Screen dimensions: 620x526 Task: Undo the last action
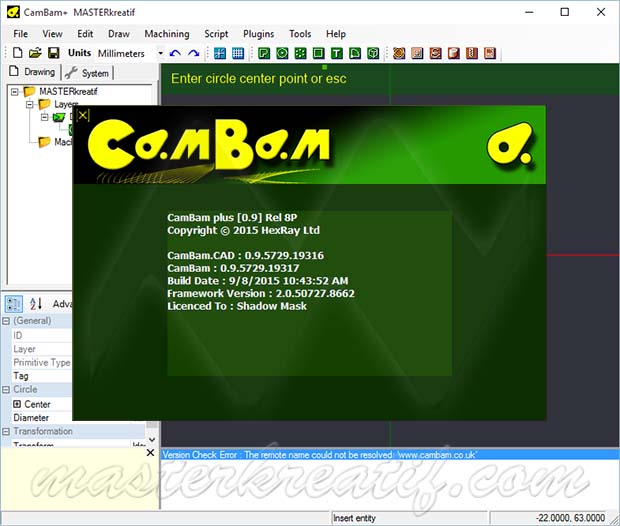[x=175, y=53]
